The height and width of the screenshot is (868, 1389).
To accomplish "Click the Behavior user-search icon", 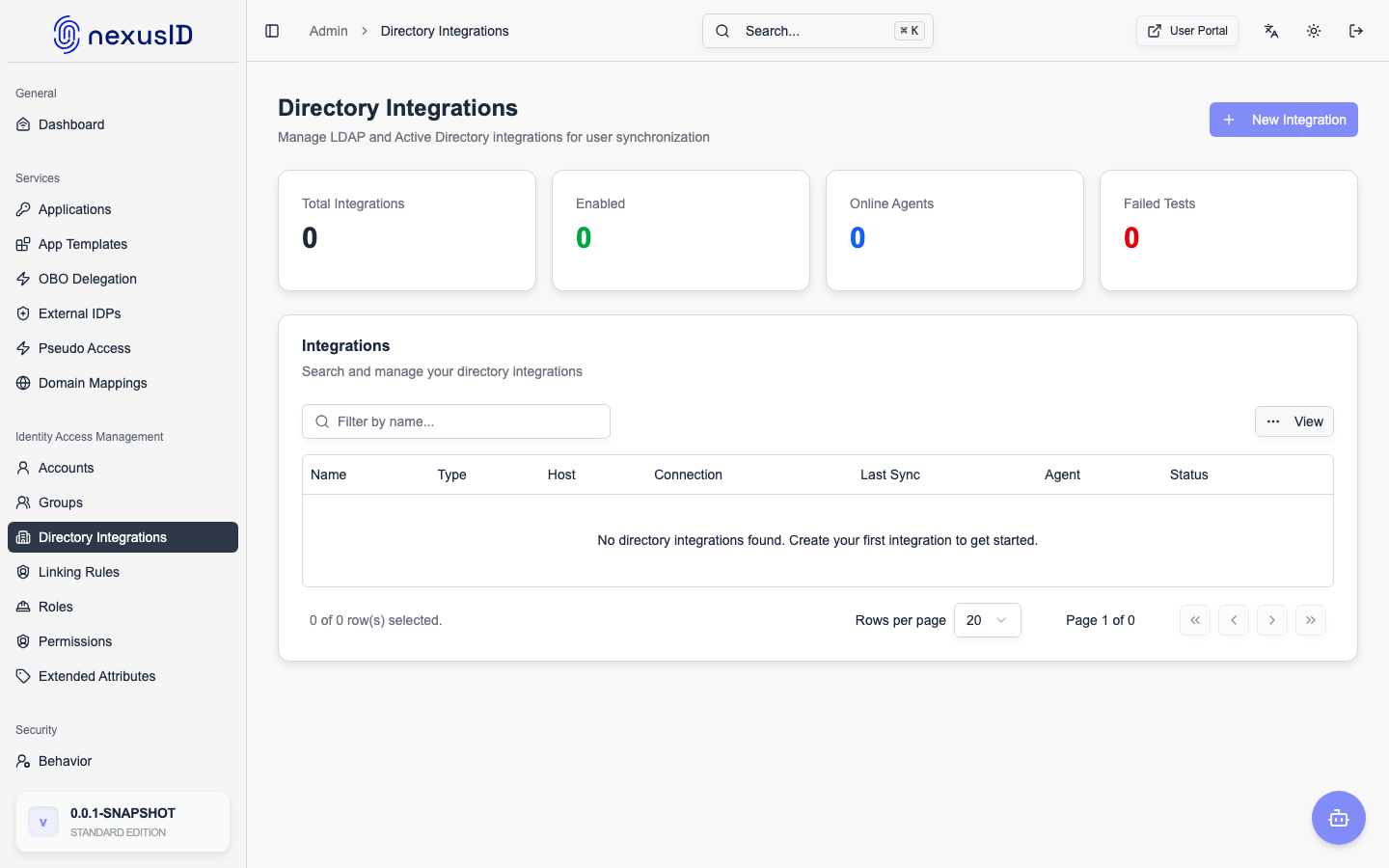I will [x=23, y=761].
